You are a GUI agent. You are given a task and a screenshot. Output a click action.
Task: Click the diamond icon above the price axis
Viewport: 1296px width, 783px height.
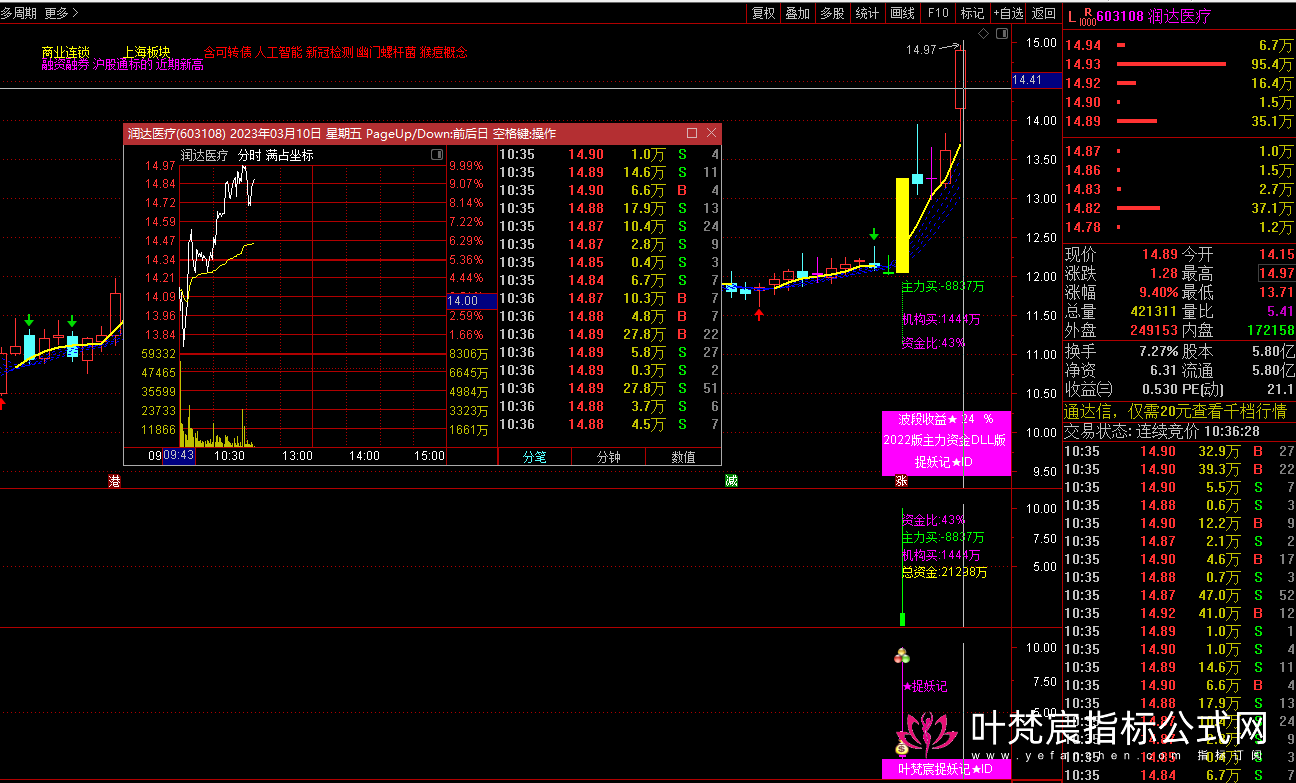pos(983,34)
